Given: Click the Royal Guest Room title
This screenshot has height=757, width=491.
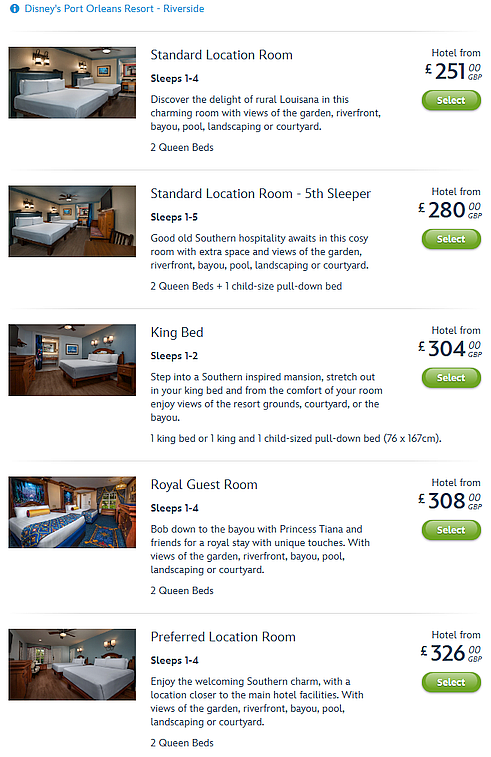Looking at the screenshot, I should (x=204, y=485).
